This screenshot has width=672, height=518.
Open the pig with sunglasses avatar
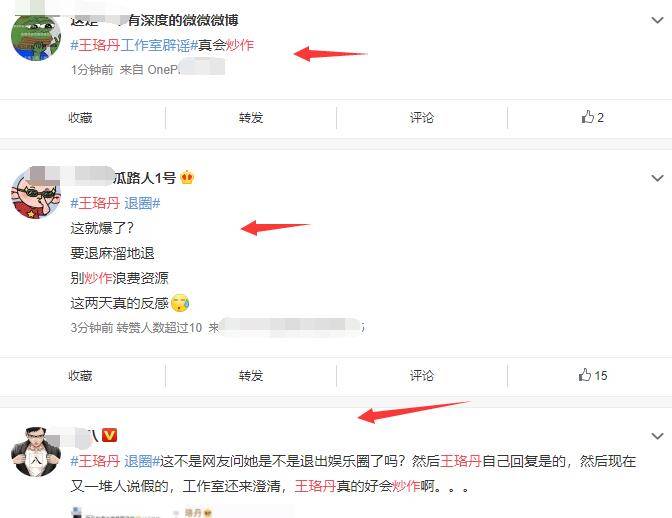tap(36, 194)
